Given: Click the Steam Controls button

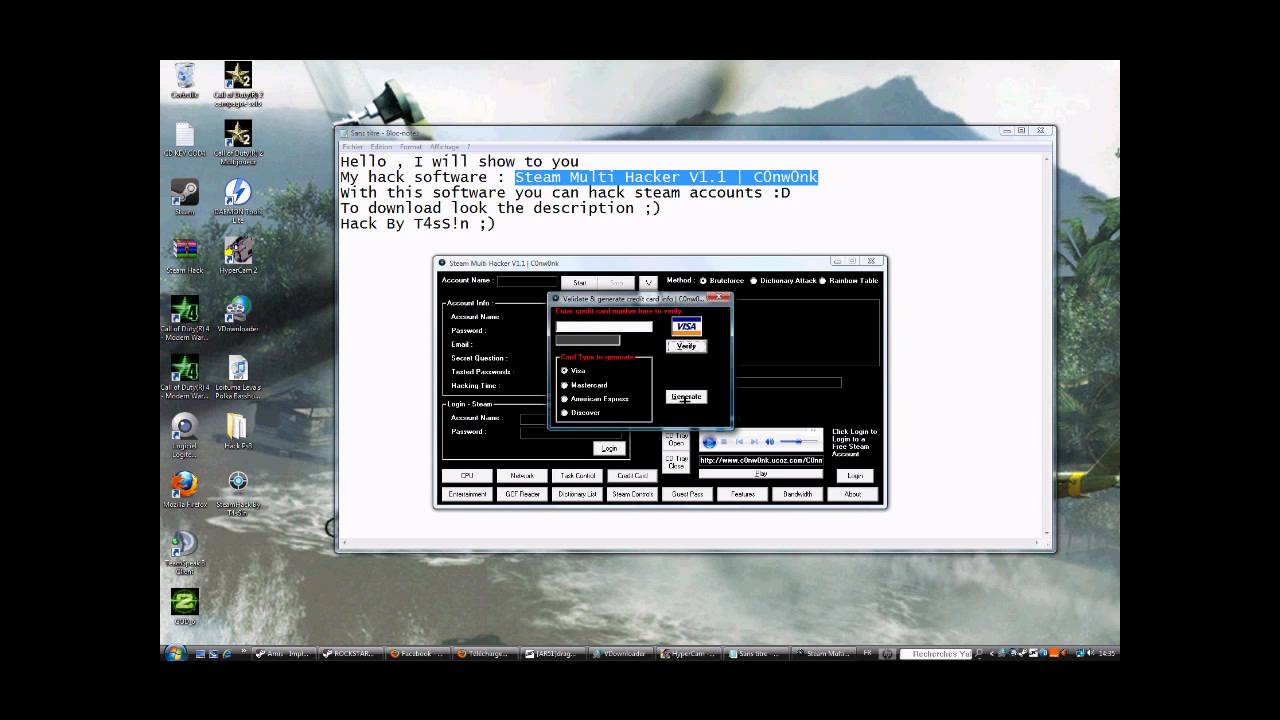Looking at the screenshot, I should pyautogui.click(x=632, y=494).
